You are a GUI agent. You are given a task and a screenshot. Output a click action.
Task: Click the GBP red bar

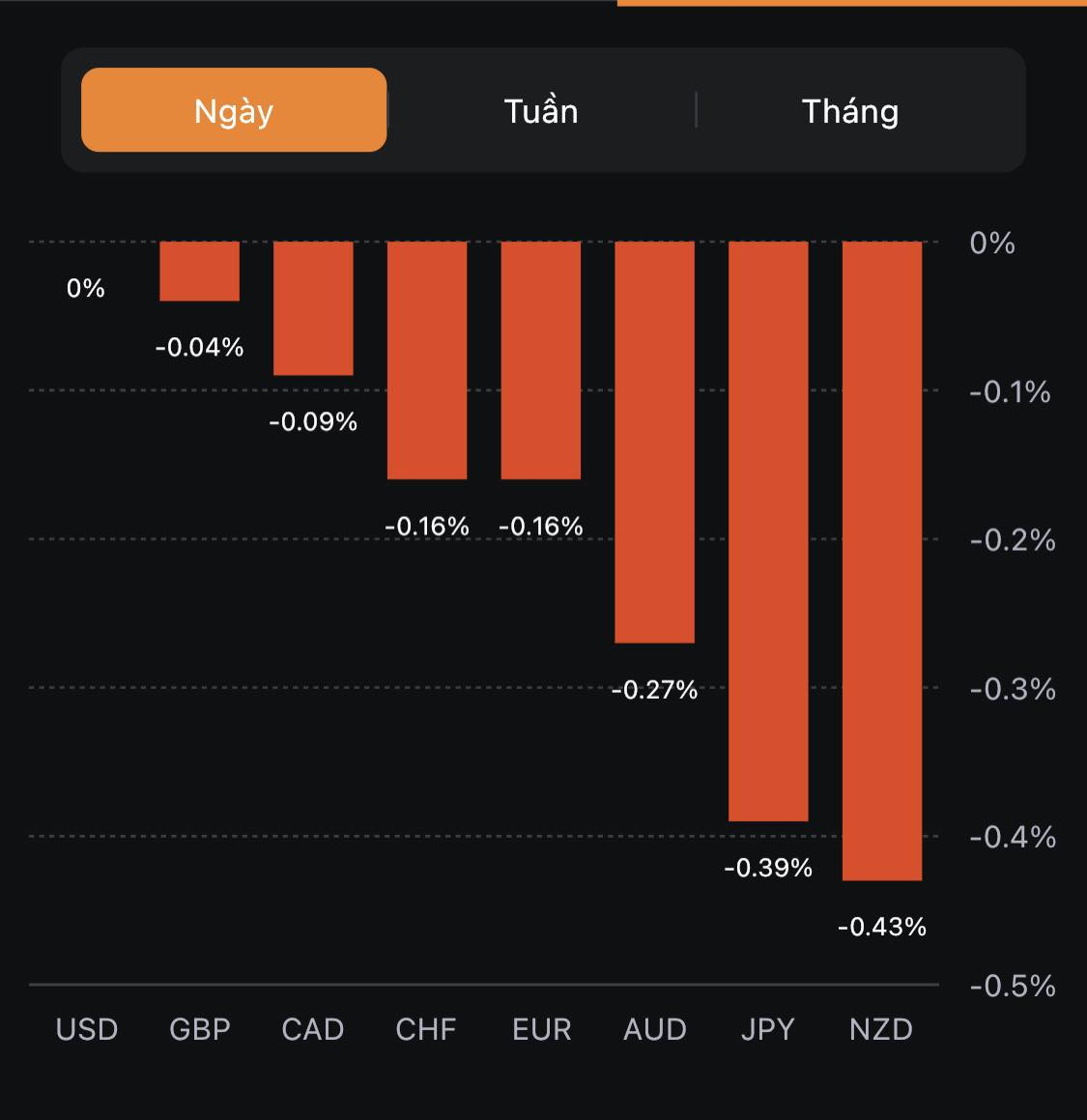coord(199,271)
